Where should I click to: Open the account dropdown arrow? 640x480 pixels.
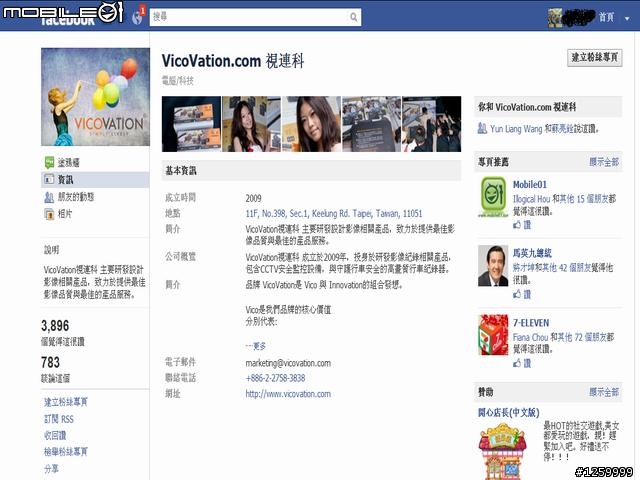[627, 18]
